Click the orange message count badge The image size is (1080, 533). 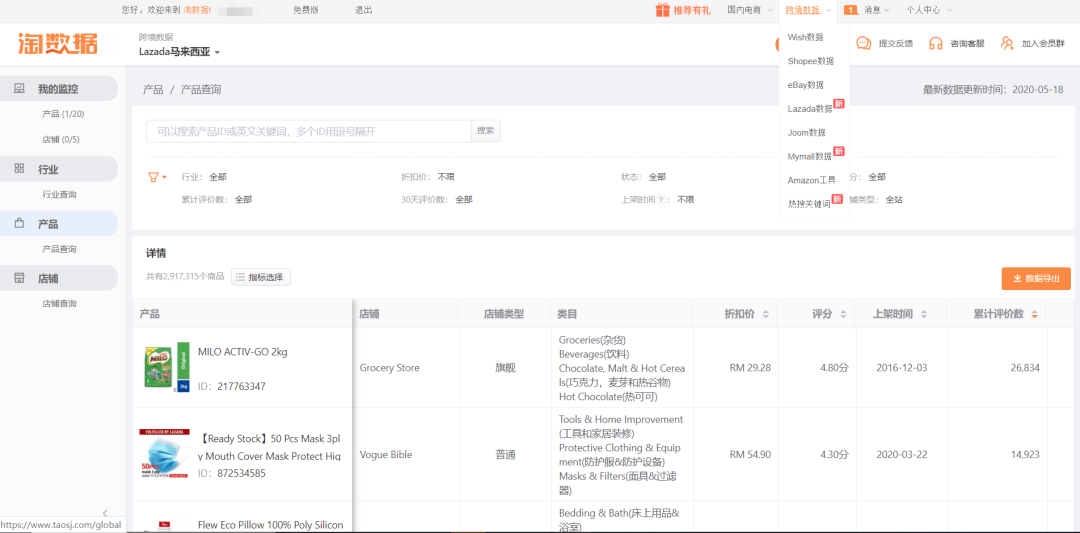point(851,10)
